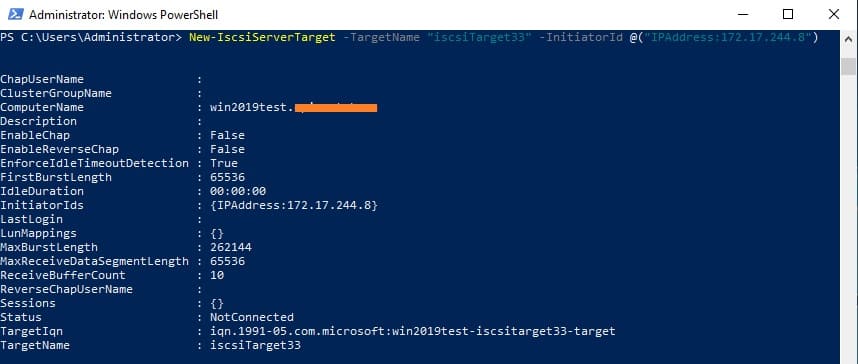Click the New-IscsiServerTarget command text
The width and height of the screenshot is (858, 364).
pyautogui.click(x=262, y=37)
